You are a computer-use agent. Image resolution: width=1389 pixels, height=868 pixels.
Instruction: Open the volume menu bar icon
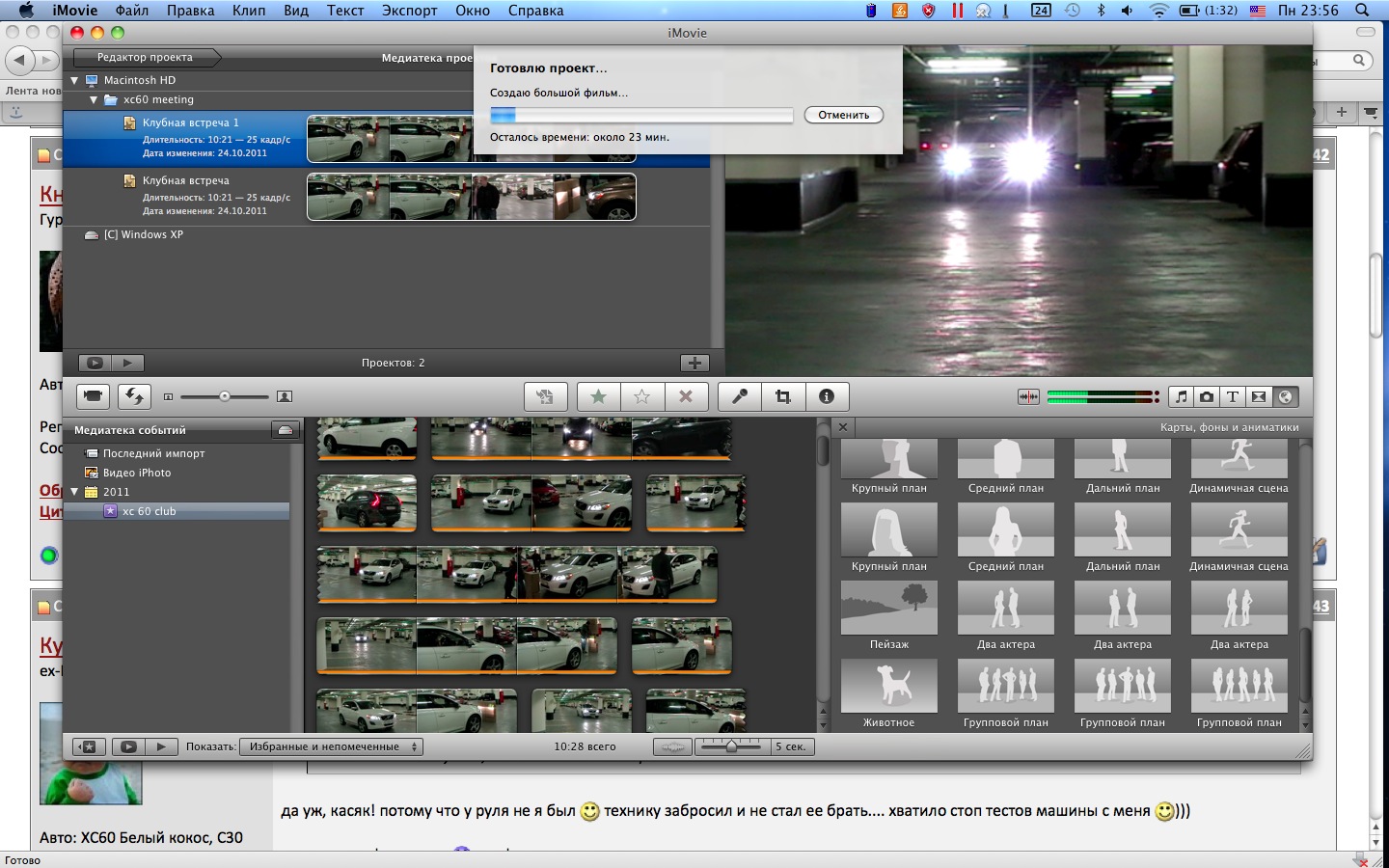click(1127, 11)
